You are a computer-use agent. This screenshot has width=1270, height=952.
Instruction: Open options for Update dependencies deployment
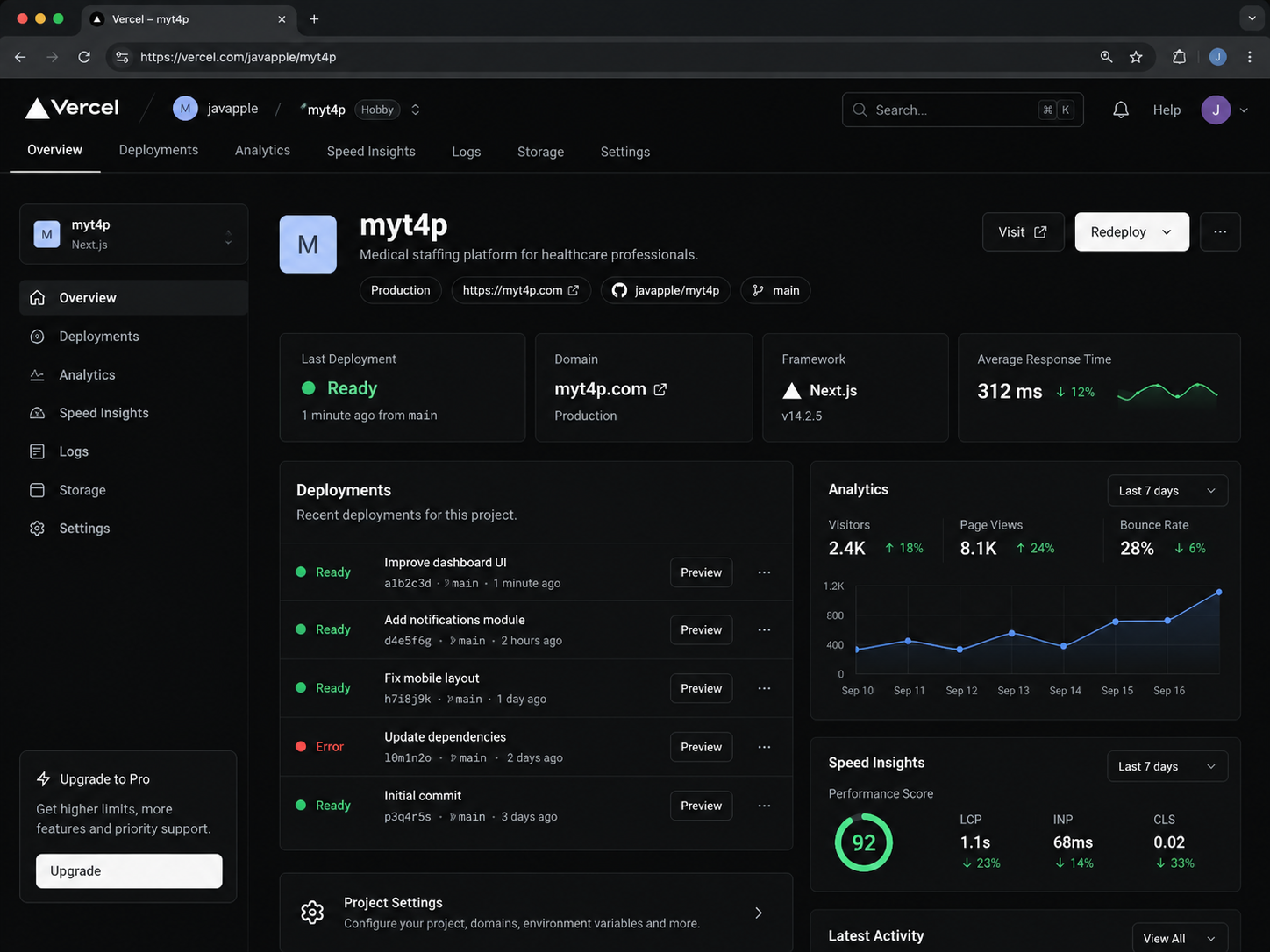pos(764,747)
